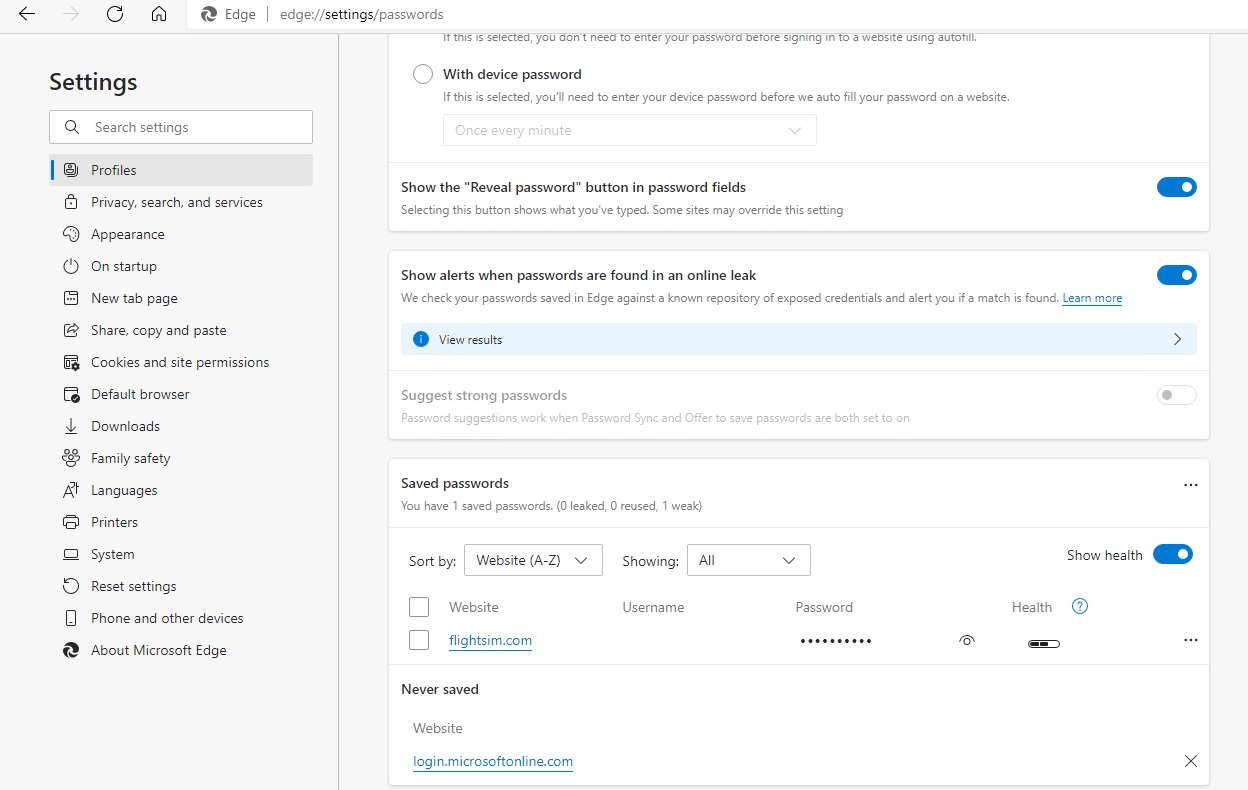
Task: Click inside the Search settings field
Action: click(180, 127)
